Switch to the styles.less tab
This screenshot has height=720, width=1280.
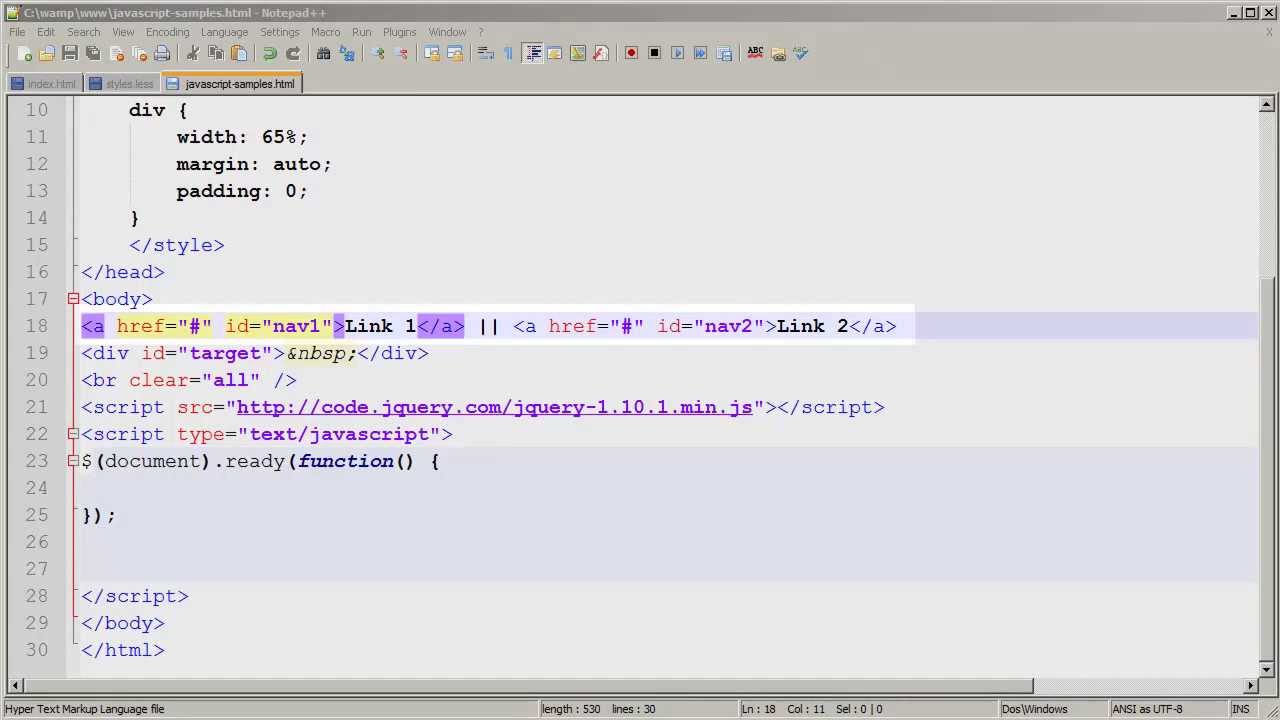click(121, 84)
